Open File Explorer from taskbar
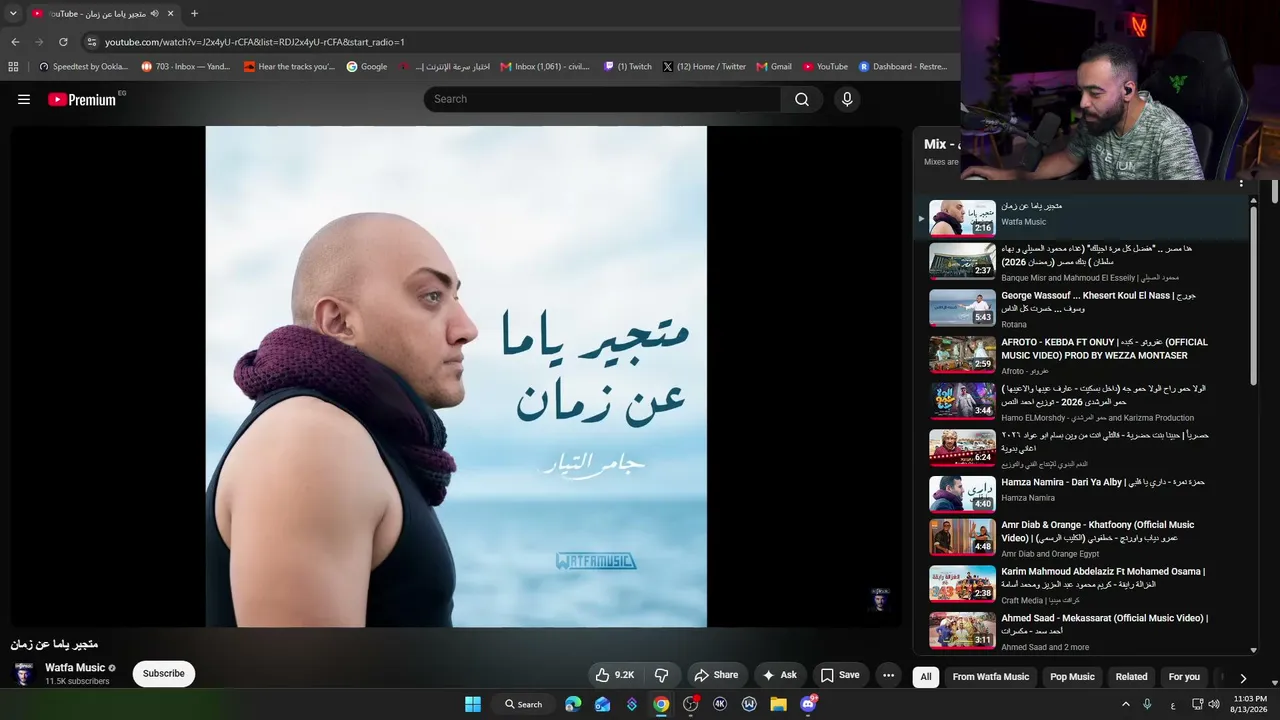Viewport: 1280px width, 720px height. pyautogui.click(x=779, y=704)
